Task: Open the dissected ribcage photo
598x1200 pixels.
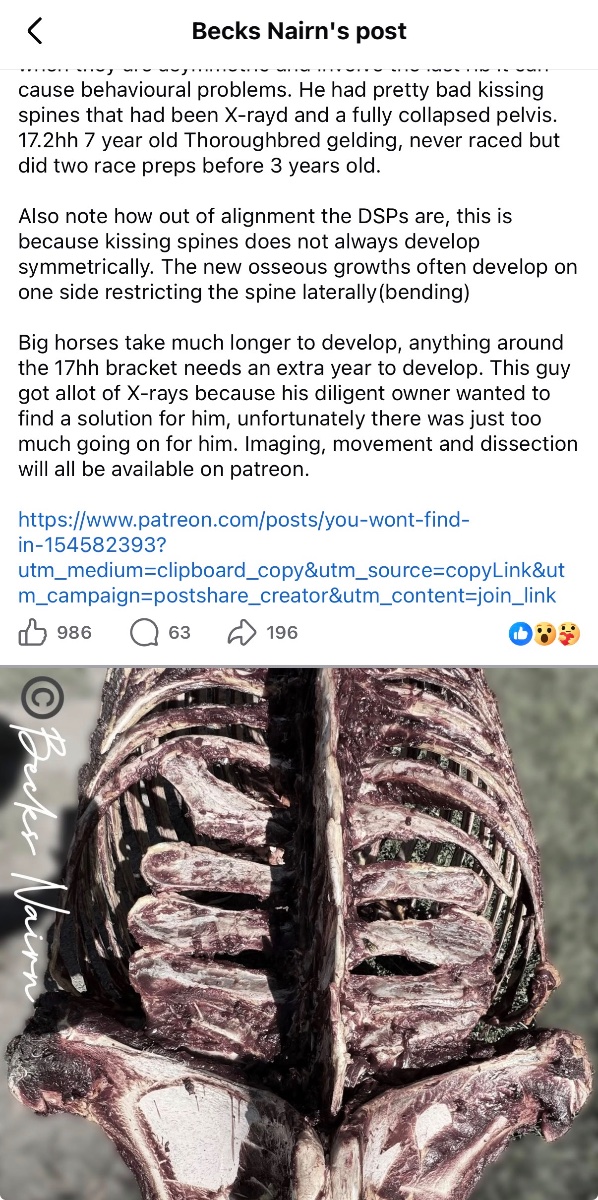Action: [x=299, y=933]
